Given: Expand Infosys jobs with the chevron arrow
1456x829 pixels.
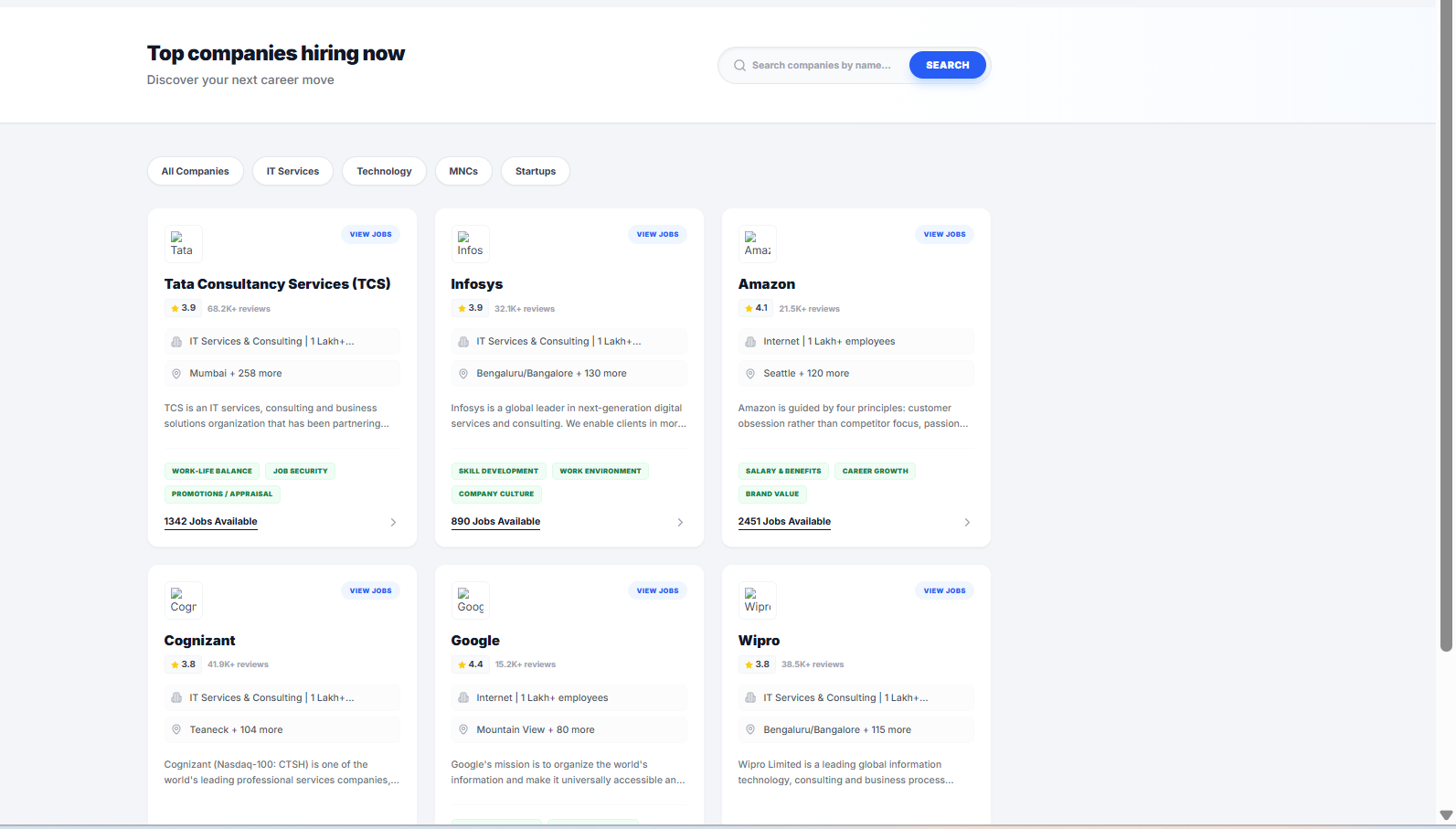Looking at the screenshot, I should click(x=680, y=523).
